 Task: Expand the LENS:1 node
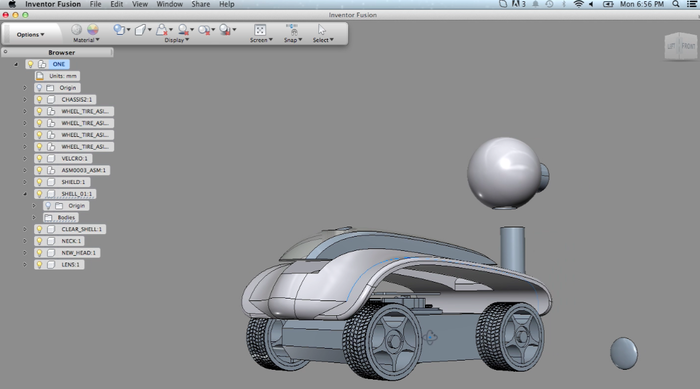pyautogui.click(x=25, y=265)
